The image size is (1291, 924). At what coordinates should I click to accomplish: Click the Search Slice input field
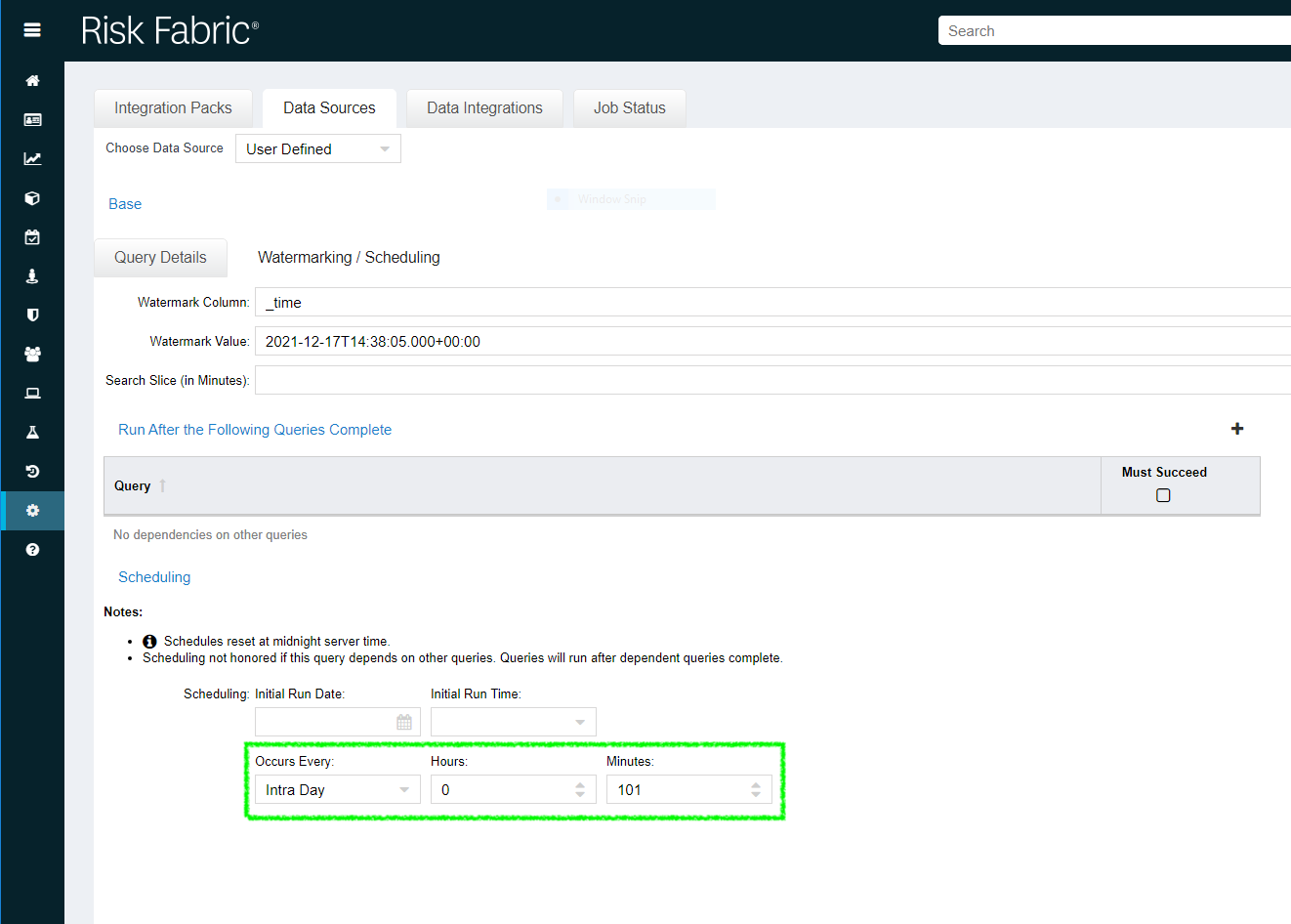pos(771,380)
